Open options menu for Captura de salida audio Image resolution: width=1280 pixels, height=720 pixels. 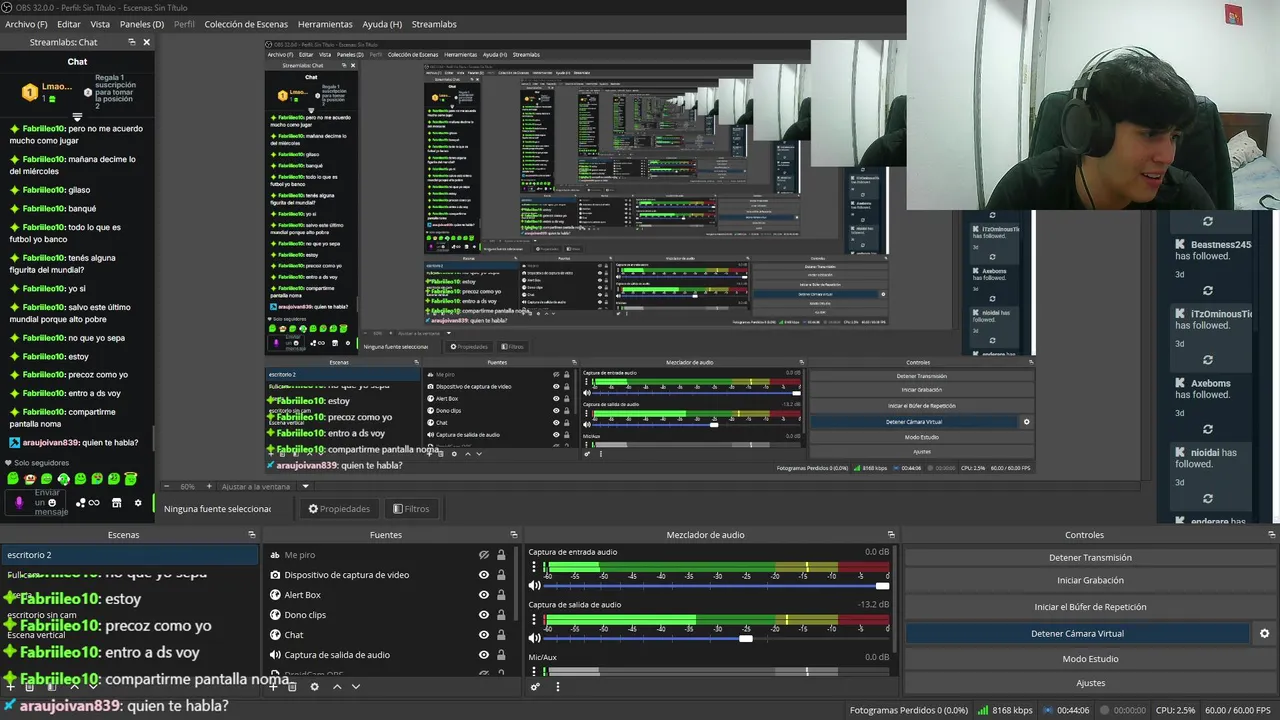point(534,620)
